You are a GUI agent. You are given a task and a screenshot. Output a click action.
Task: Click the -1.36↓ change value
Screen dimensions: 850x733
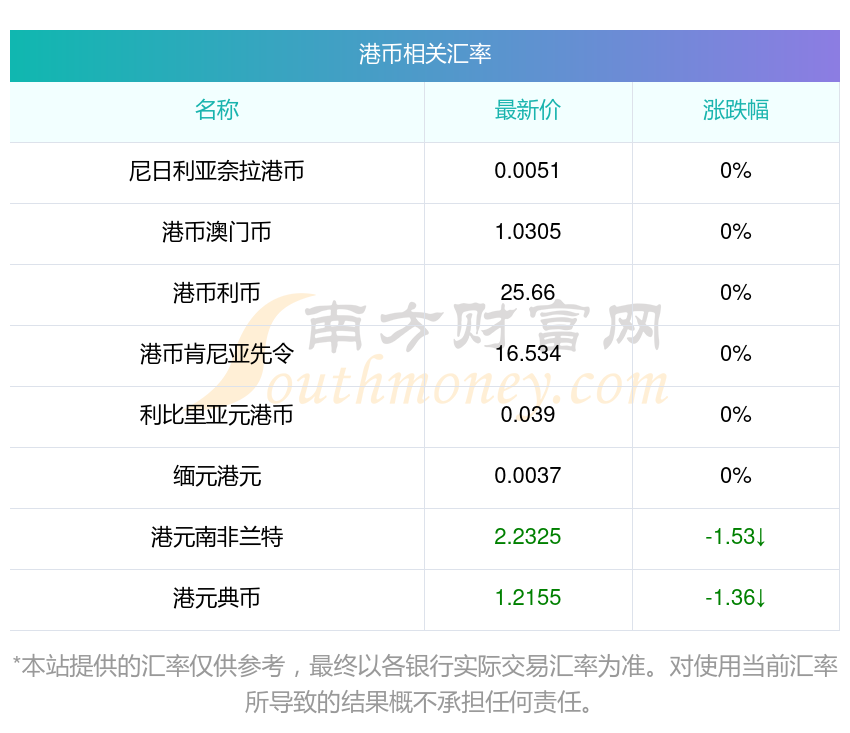click(736, 598)
